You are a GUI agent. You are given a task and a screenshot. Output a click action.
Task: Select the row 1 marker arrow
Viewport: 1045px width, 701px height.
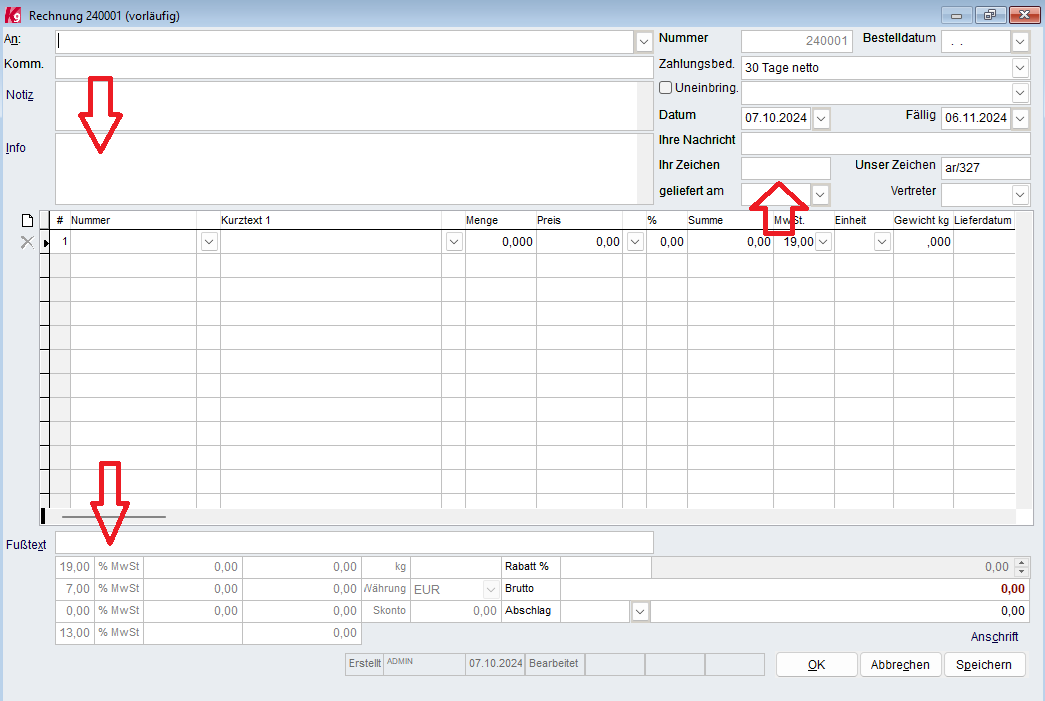click(45, 242)
